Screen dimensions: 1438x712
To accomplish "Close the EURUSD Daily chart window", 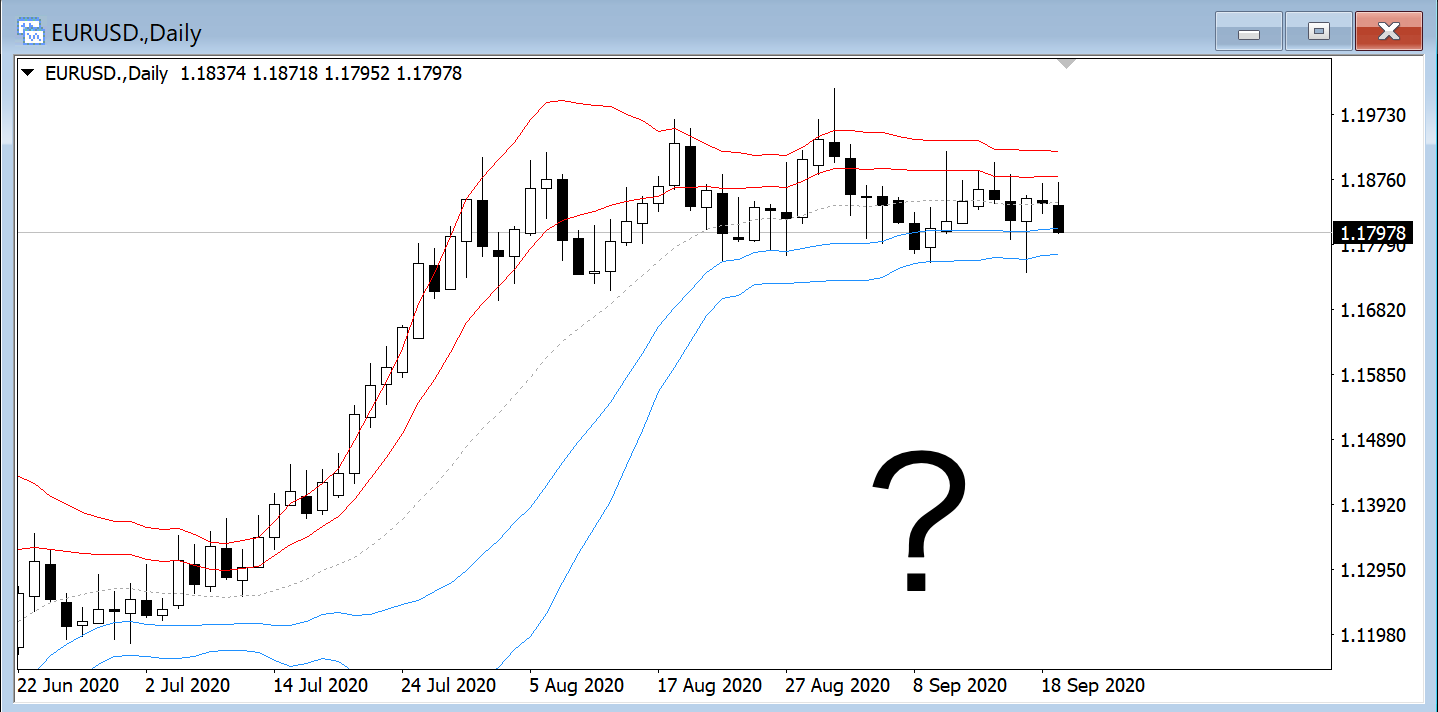I will [1388, 32].
